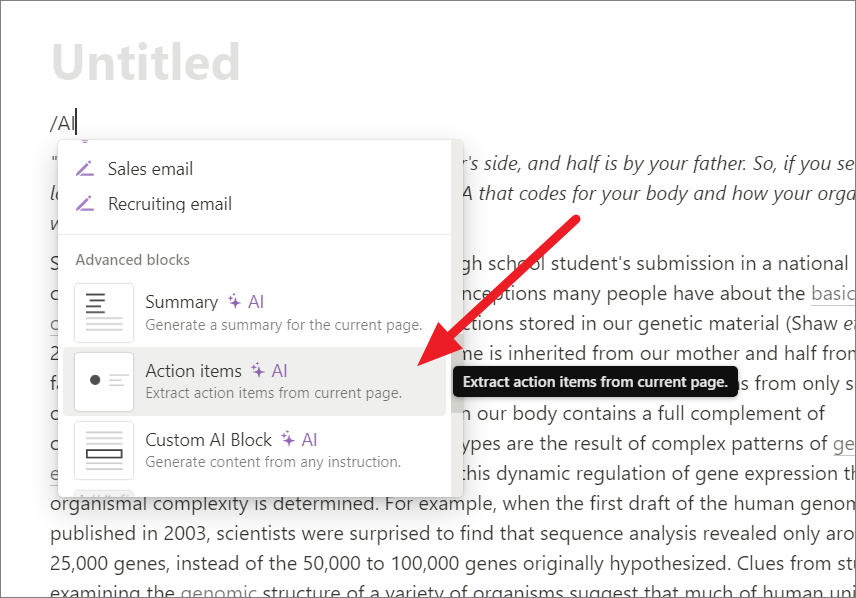
Task: Click the /AI command text line
Action: tap(63, 123)
